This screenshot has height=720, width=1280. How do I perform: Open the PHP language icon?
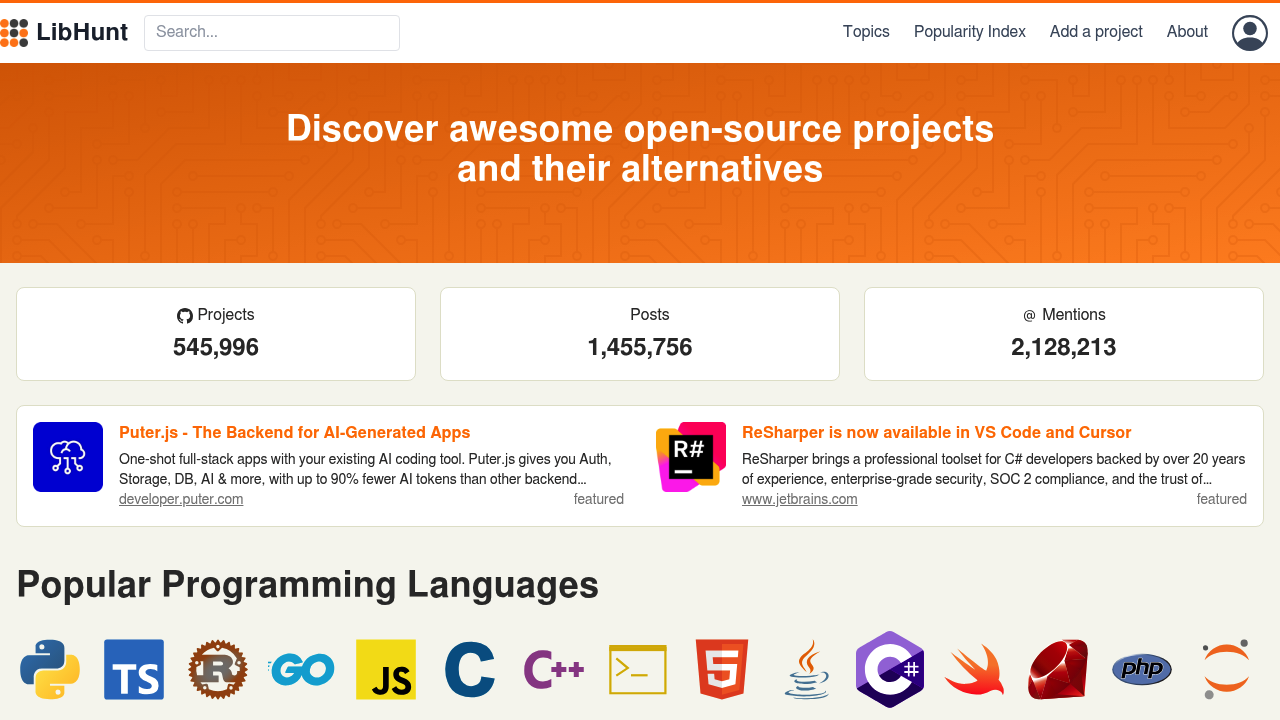coord(1142,669)
